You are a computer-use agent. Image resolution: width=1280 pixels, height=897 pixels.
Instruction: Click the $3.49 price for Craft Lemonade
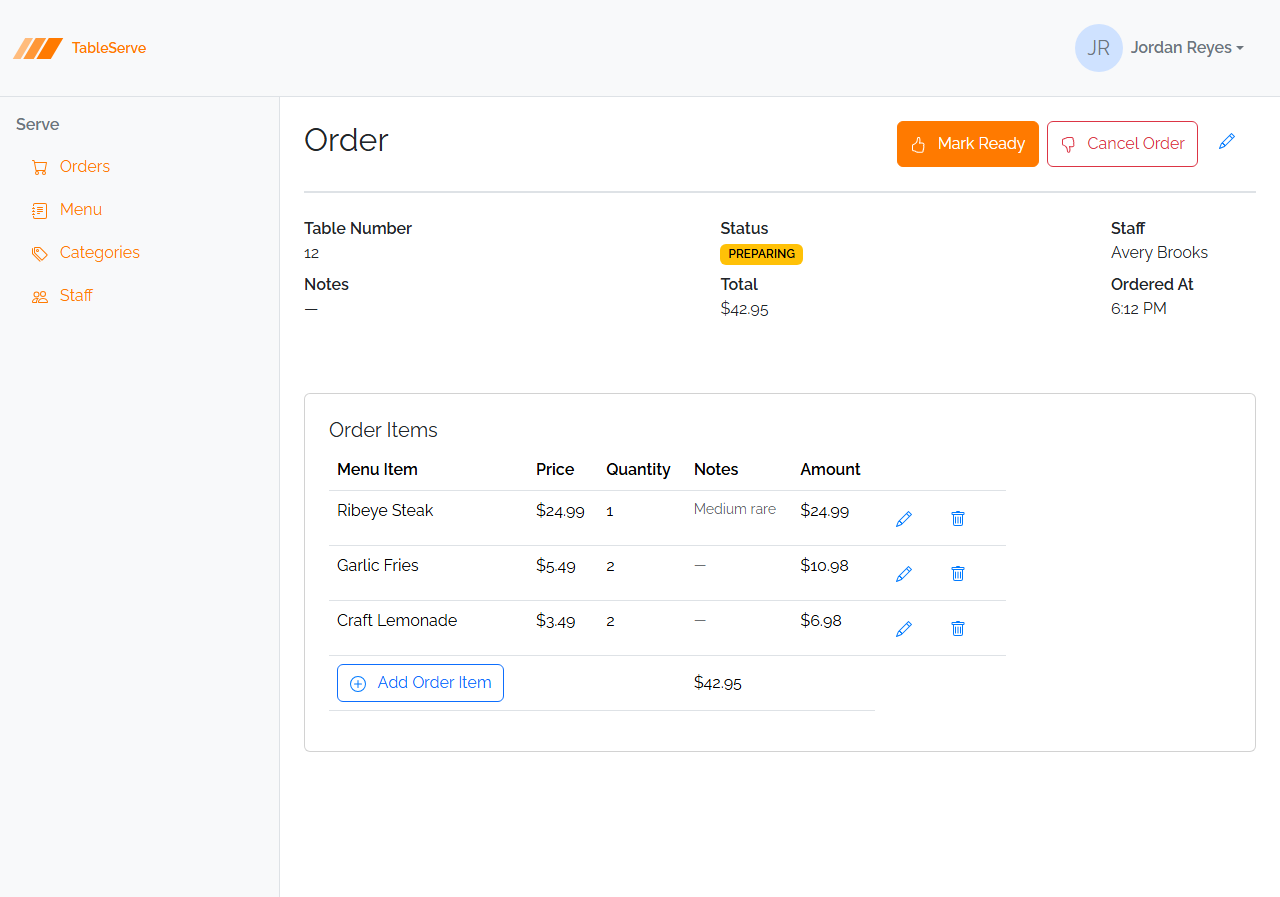pos(556,621)
